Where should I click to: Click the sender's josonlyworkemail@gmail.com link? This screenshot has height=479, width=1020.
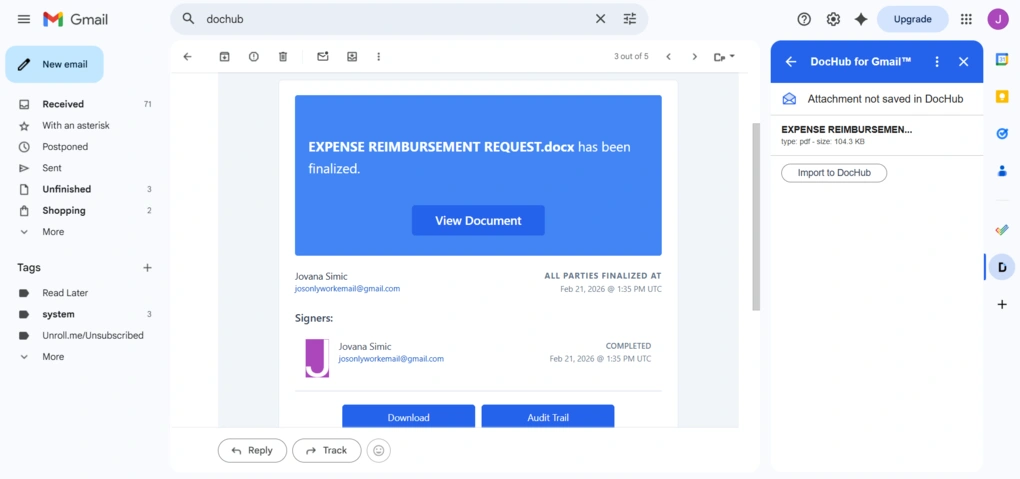pyautogui.click(x=347, y=288)
